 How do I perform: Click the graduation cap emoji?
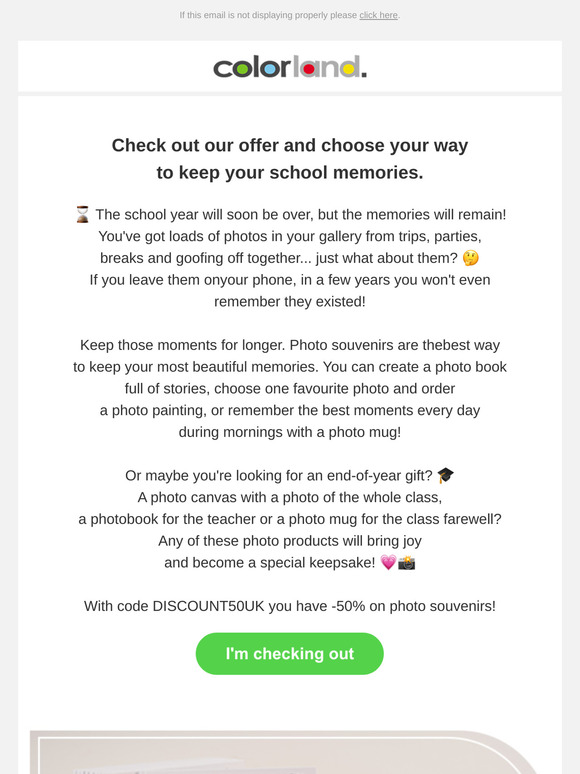(445, 475)
